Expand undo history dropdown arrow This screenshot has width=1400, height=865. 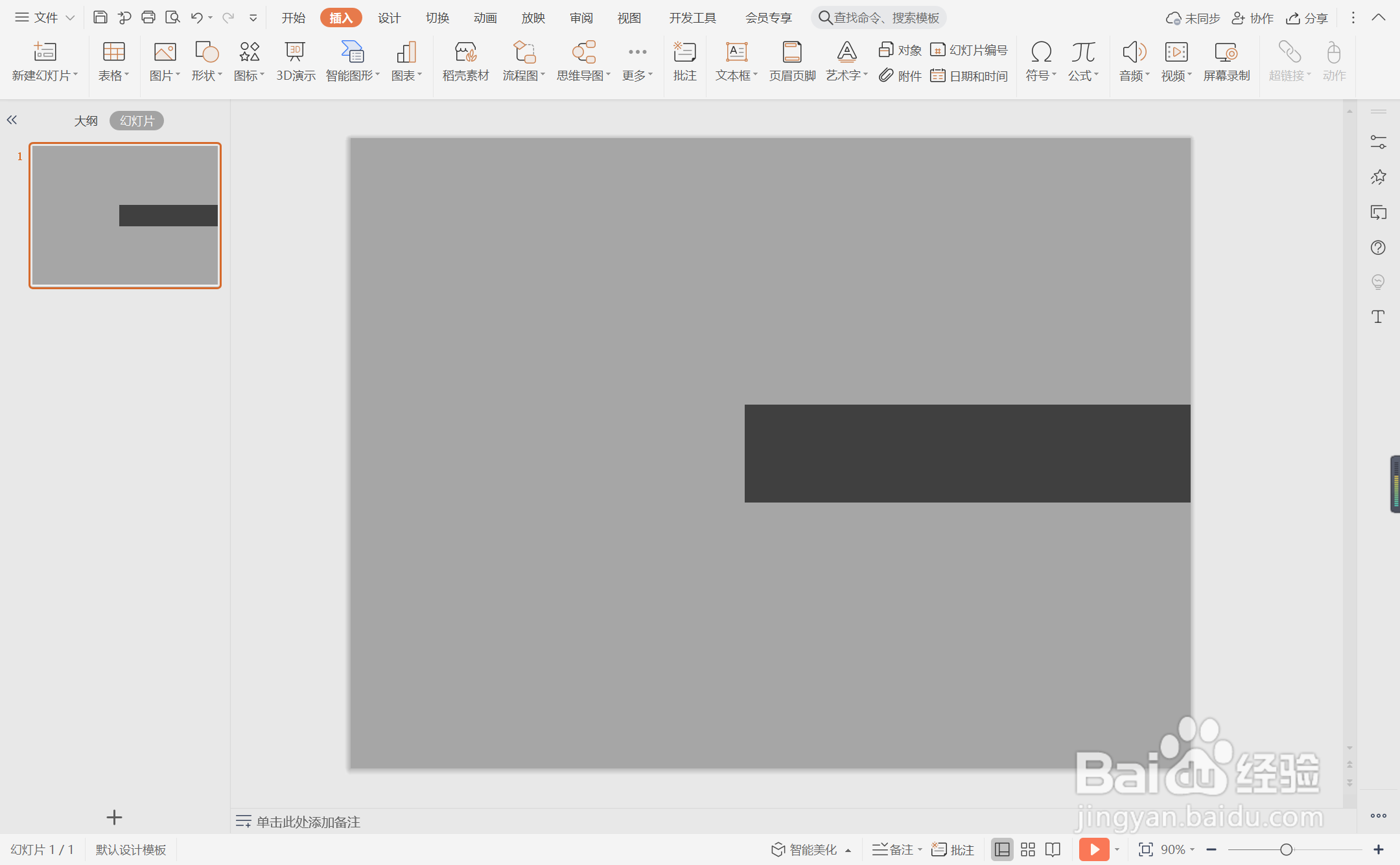pos(211,18)
